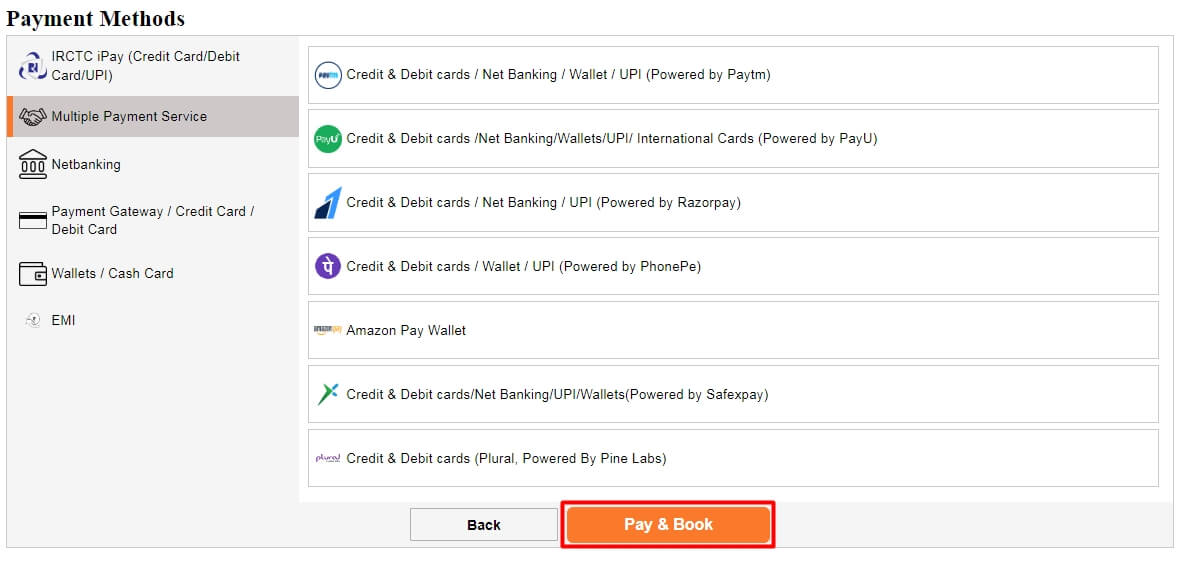Click the bank building Netbanking icon
Viewport: 1189px width, 567px height.
pyautogui.click(x=33, y=164)
